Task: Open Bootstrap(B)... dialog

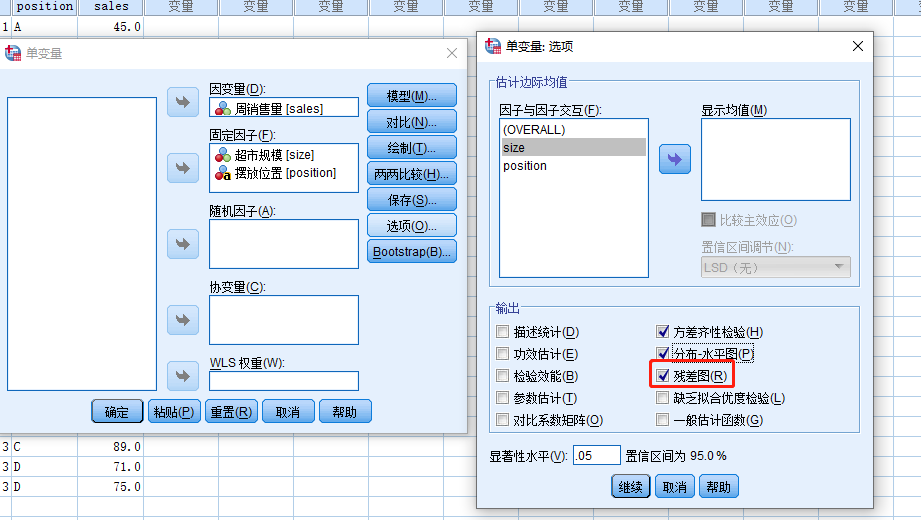Action: click(x=412, y=251)
